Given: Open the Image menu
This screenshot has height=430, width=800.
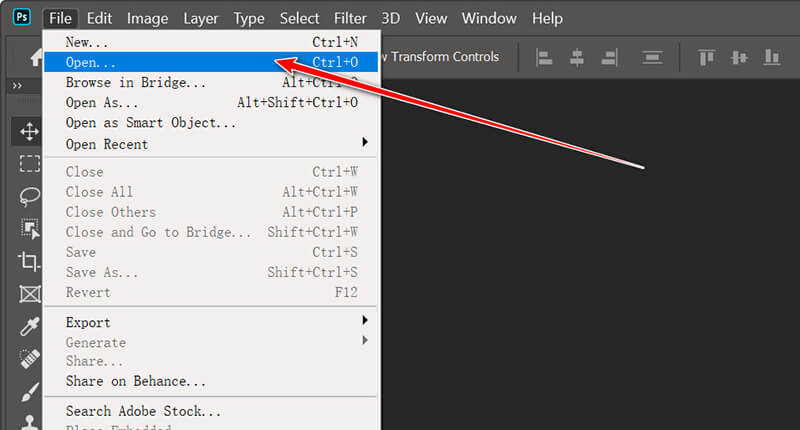Looking at the screenshot, I should pos(147,19).
